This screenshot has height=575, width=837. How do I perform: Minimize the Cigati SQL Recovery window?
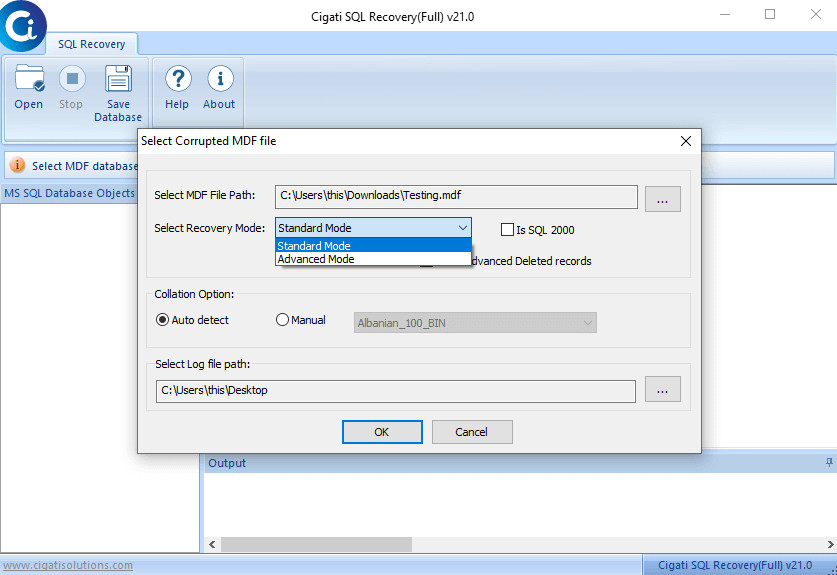724,14
